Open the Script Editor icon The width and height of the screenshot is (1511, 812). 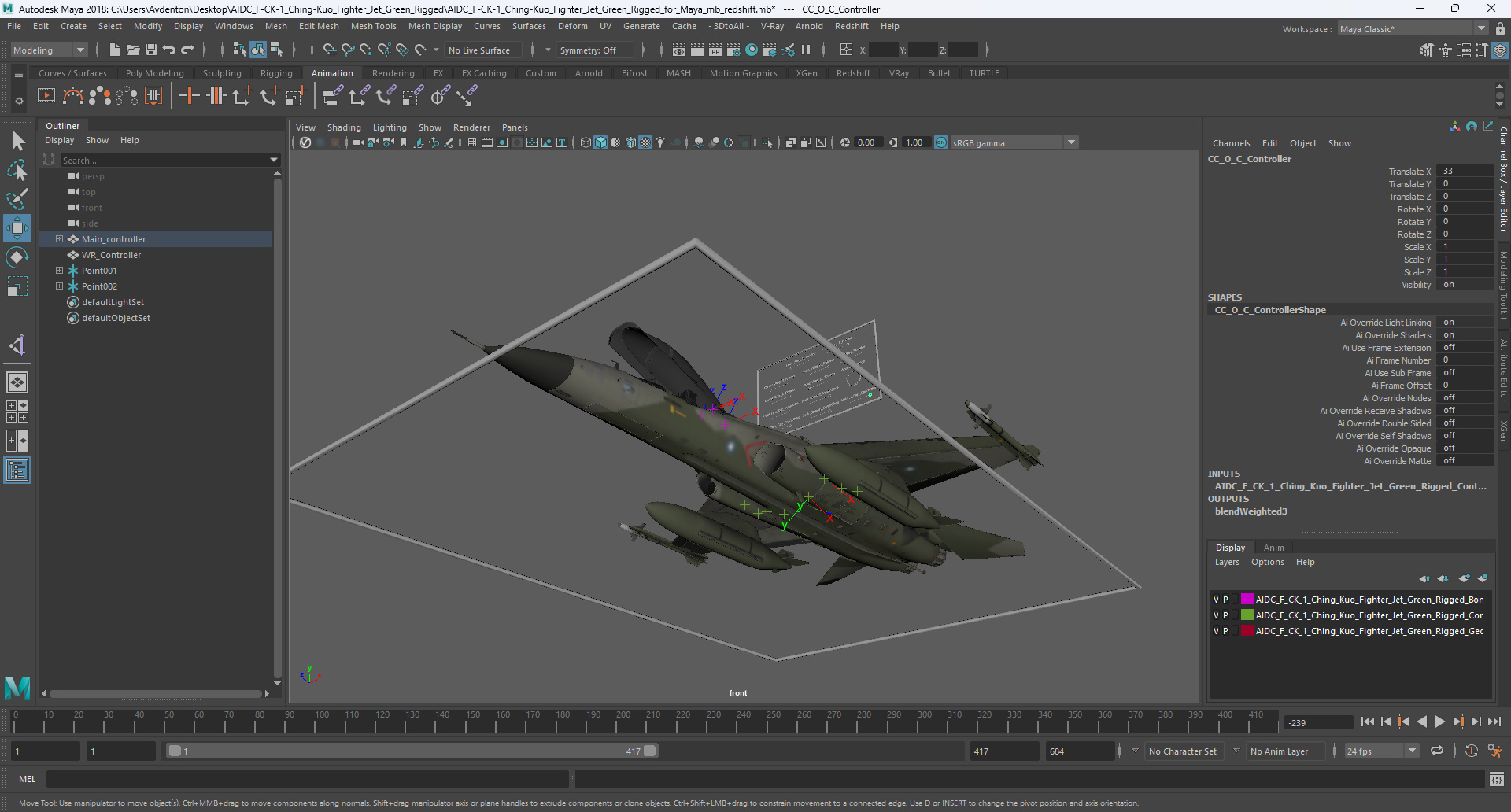pyautogui.click(x=1497, y=779)
